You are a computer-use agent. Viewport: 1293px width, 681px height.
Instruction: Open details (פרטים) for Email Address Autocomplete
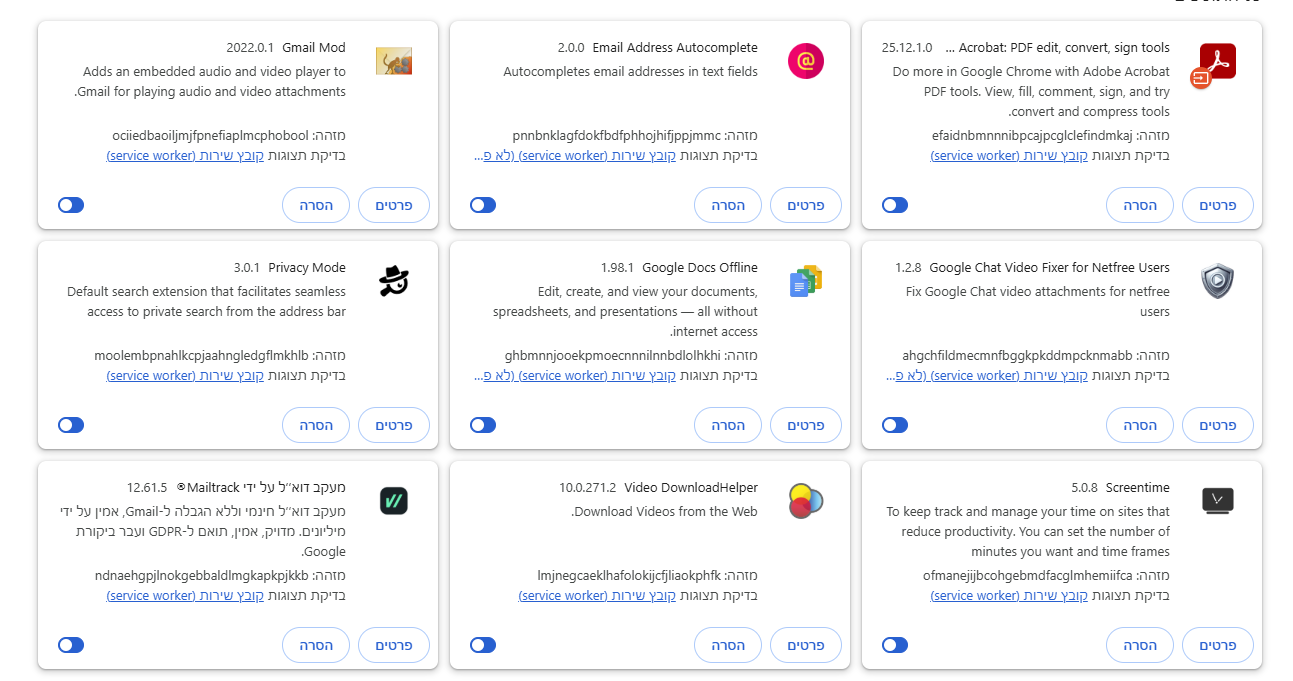click(805, 205)
